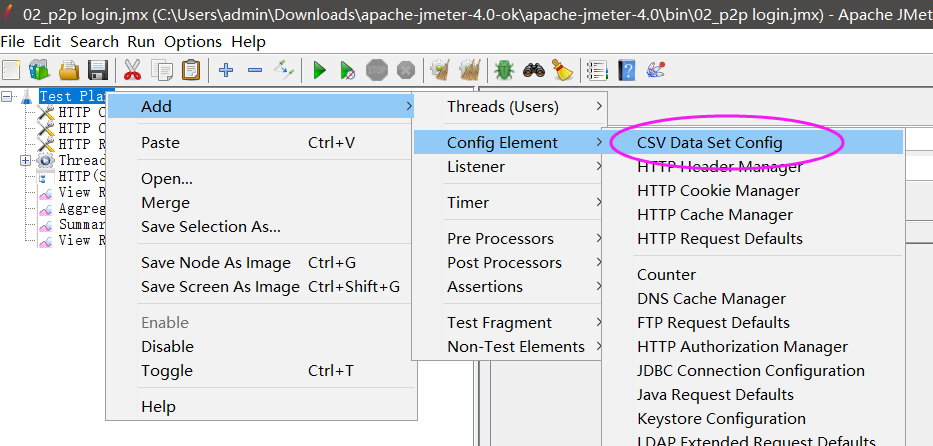This screenshot has height=446, width=933.
Task: Start the test with green play icon
Action: [320, 70]
